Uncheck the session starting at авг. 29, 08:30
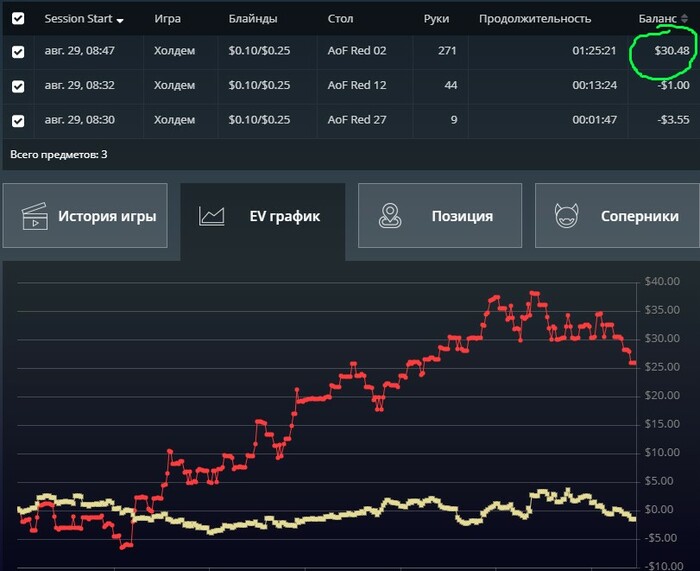 pyautogui.click(x=18, y=121)
